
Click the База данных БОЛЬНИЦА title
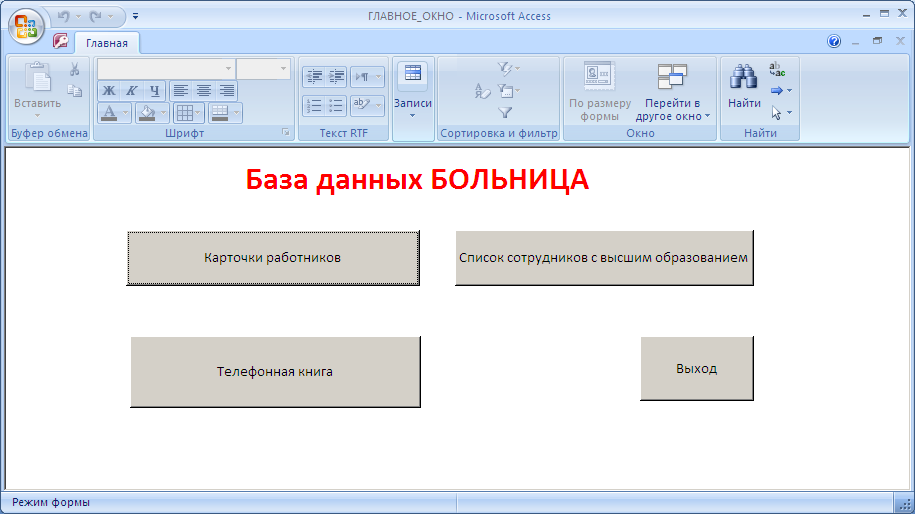pyautogui.click(x=417, y=180)
